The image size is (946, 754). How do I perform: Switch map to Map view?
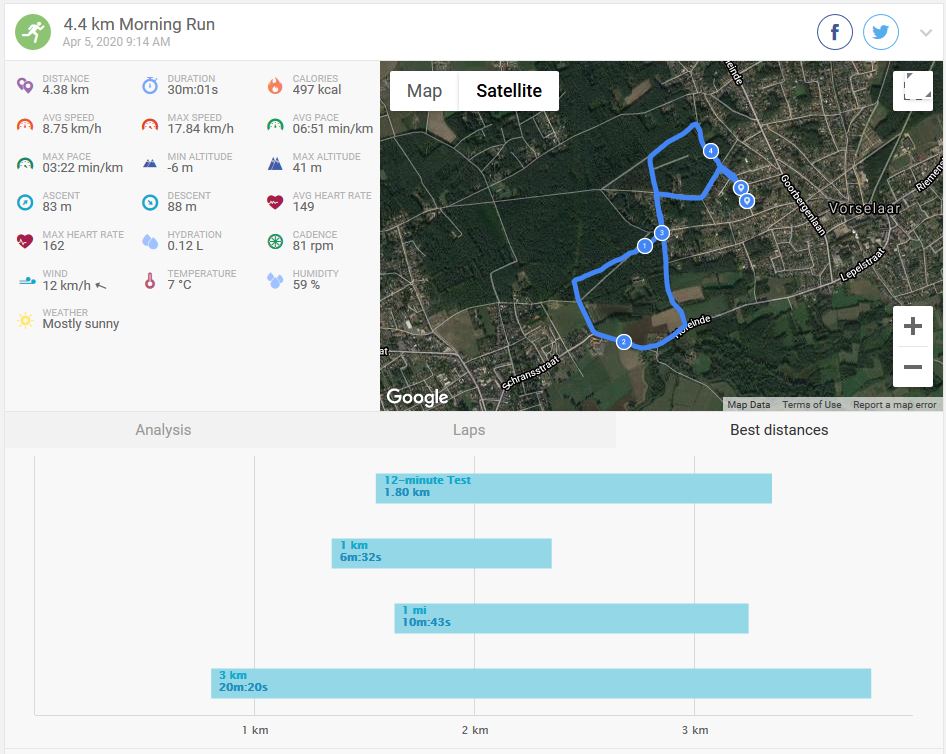coord(424,91)
